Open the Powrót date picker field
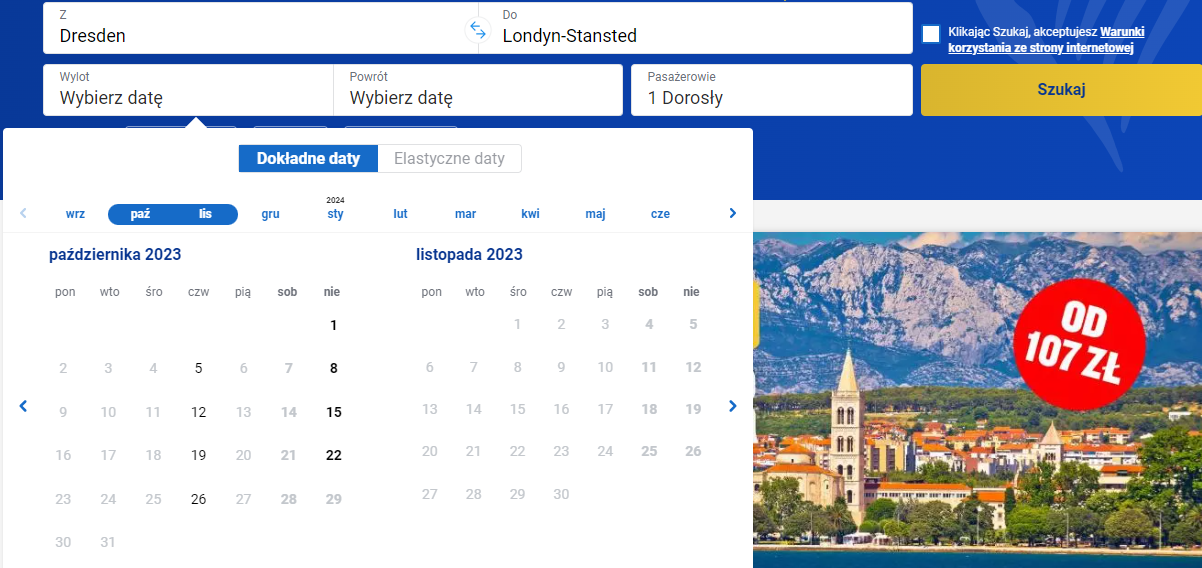 [478, 90]
